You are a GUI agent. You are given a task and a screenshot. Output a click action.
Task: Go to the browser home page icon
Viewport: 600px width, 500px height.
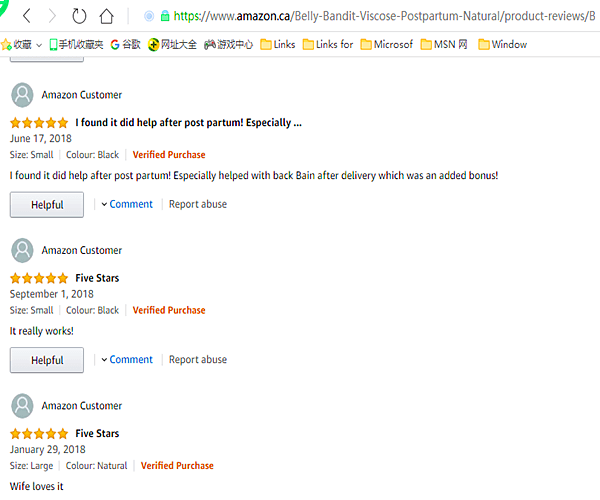coord(107,16)
